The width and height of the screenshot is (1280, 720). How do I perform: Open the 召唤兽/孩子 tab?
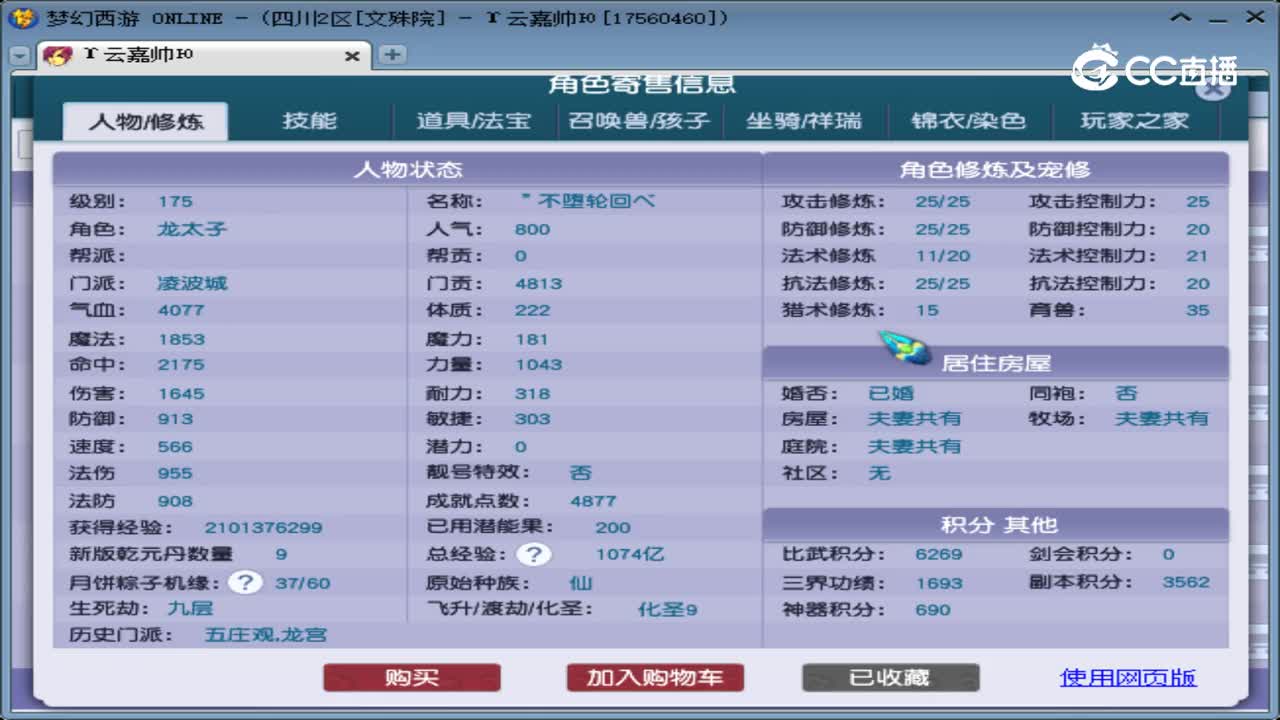639,121
